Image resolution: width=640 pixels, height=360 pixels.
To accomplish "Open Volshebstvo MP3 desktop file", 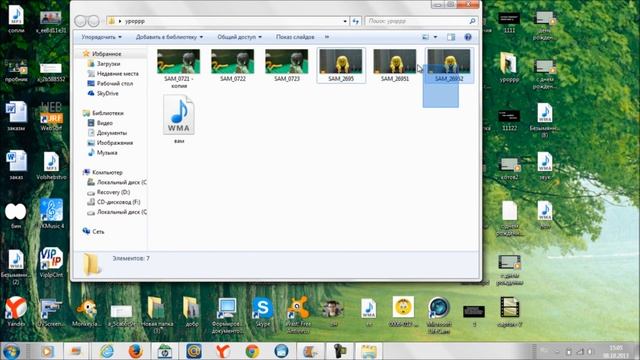I will click(x=51, y=165).
